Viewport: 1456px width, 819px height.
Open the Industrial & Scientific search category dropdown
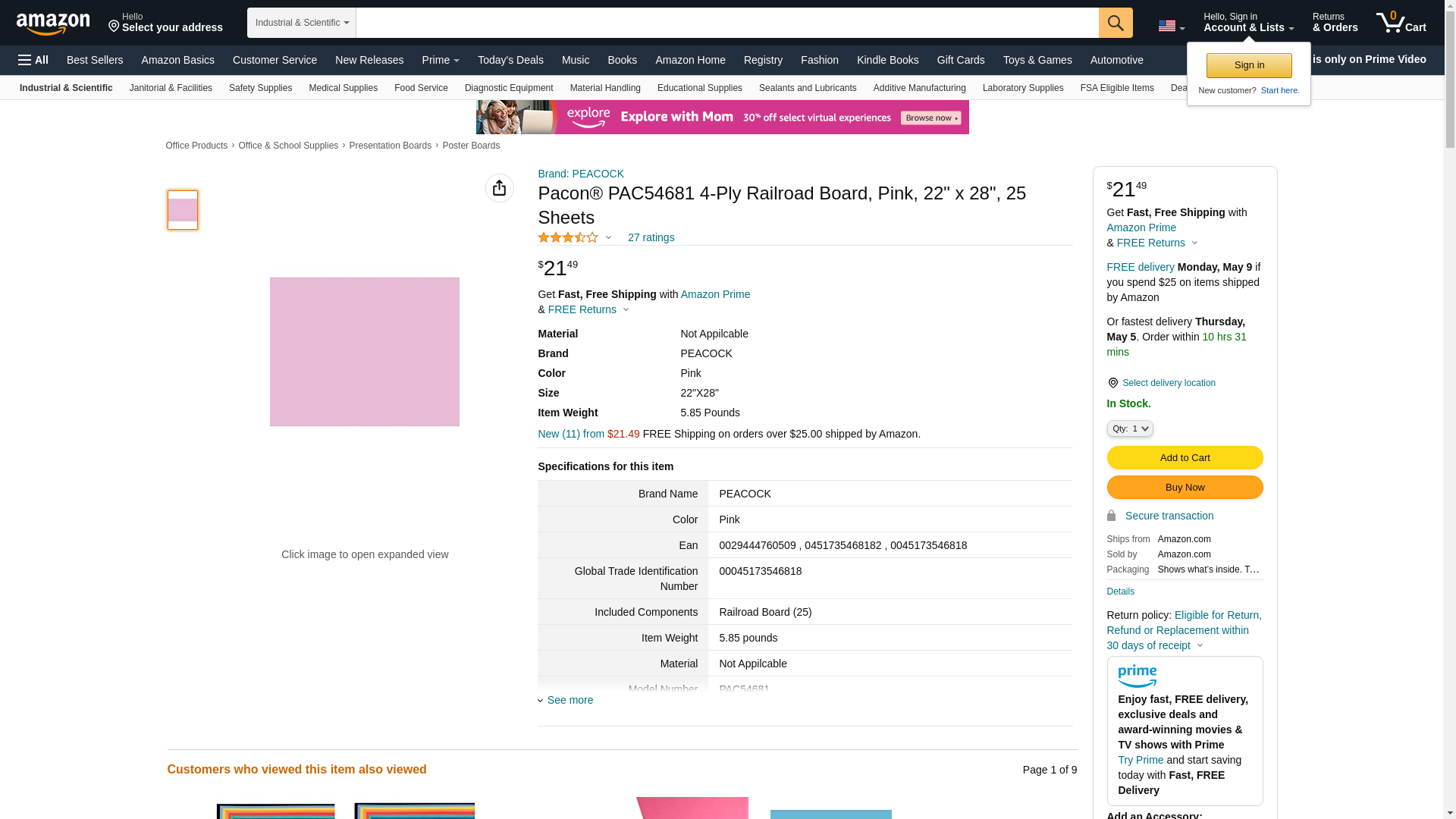(x=301, y=23)
